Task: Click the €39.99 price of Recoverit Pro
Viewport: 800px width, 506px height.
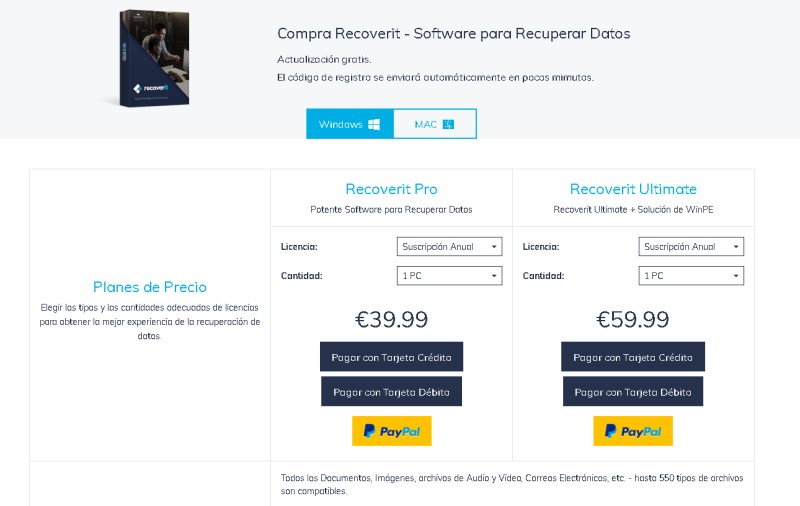Action: tap(391, 320)
